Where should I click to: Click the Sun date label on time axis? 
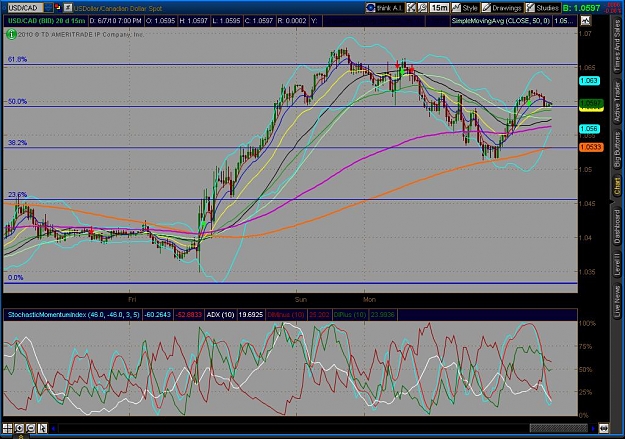click(301, 299)
